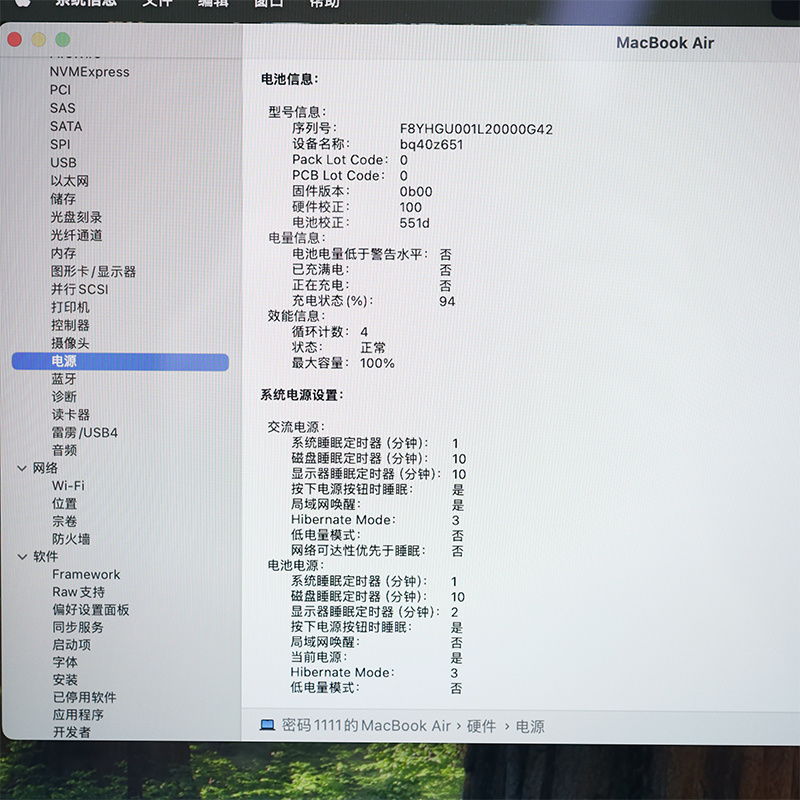Select 防火墙 under 网络
The image size is (800, 800).
click(71, 539)
